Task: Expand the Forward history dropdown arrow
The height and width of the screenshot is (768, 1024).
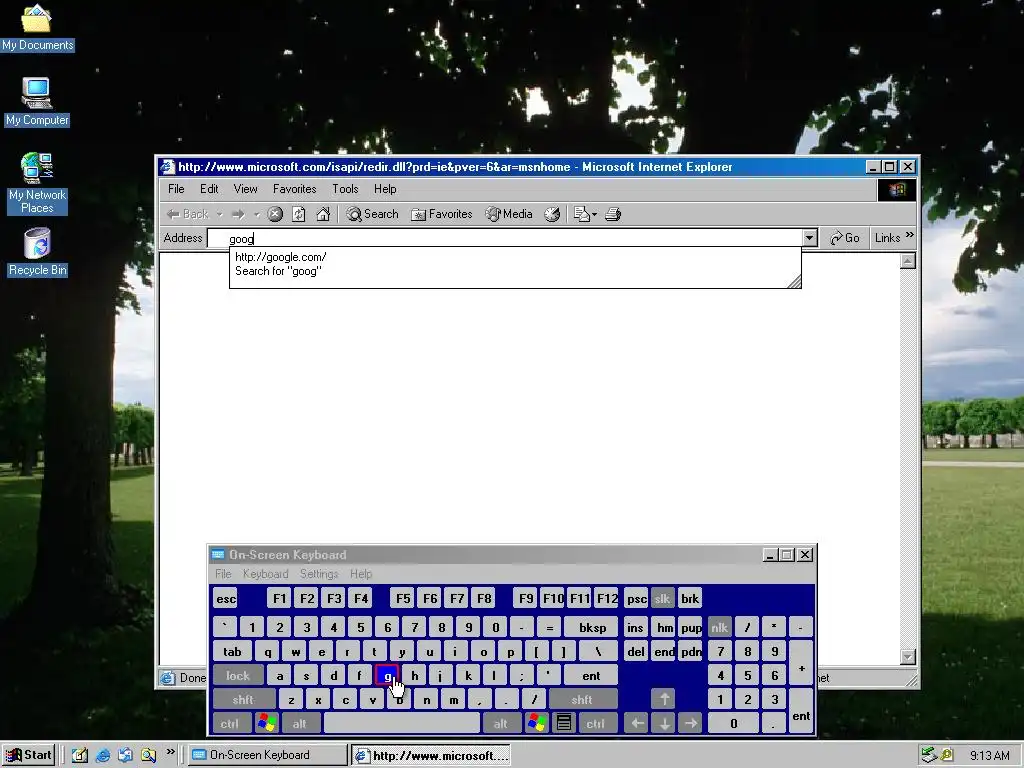Action: pyautogui.click(x=257, y=214)
